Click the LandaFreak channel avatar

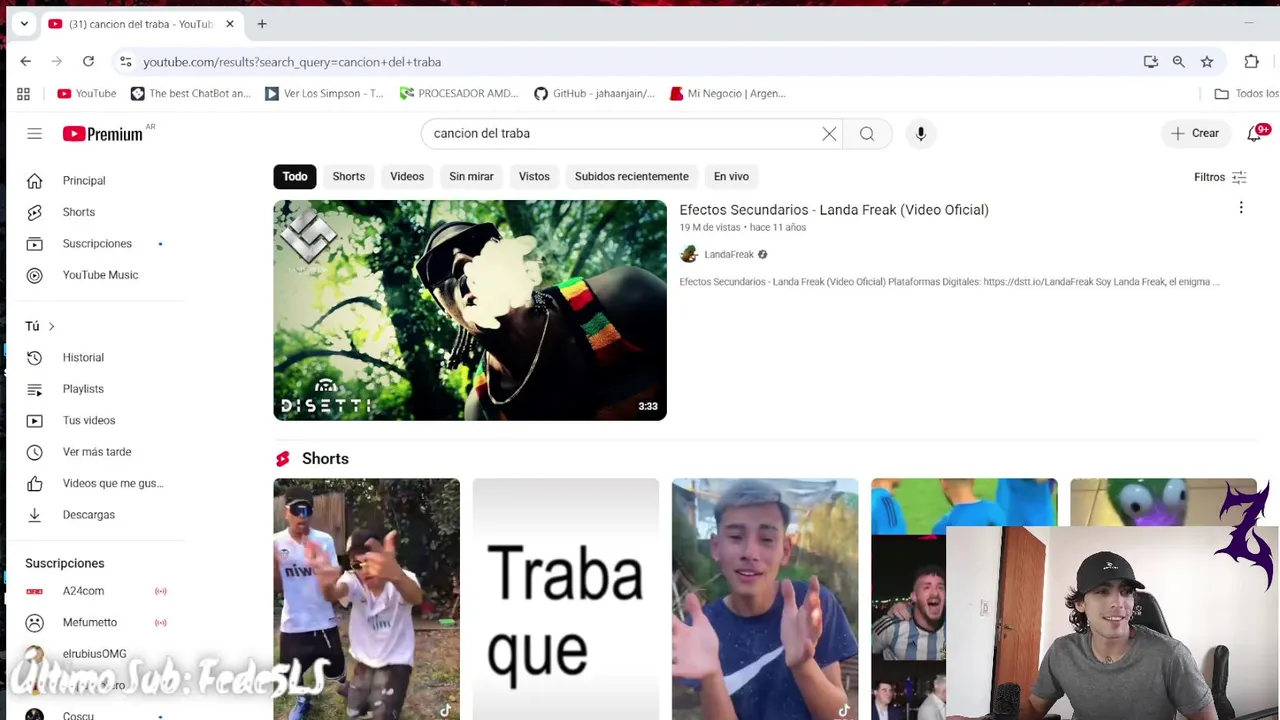(689, 255)
